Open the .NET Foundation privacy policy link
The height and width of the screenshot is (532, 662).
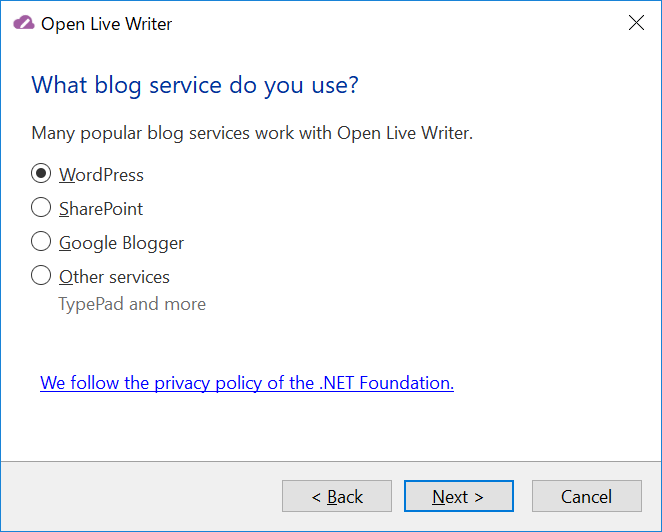(247, 383)
